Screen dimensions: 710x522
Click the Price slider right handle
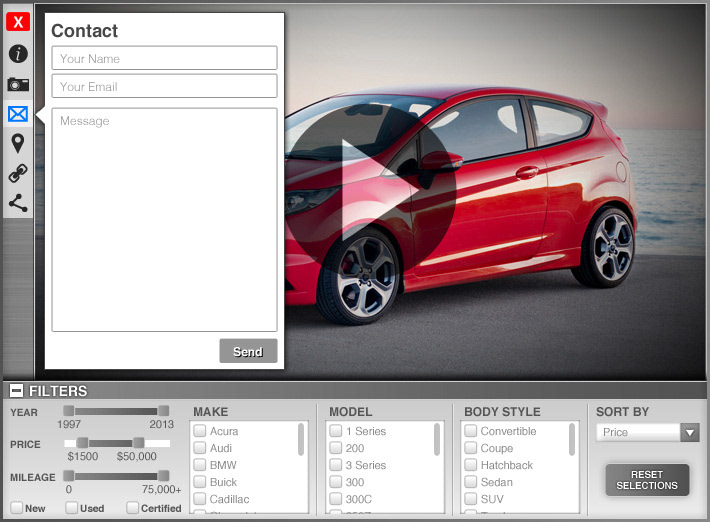coord(139,443)
